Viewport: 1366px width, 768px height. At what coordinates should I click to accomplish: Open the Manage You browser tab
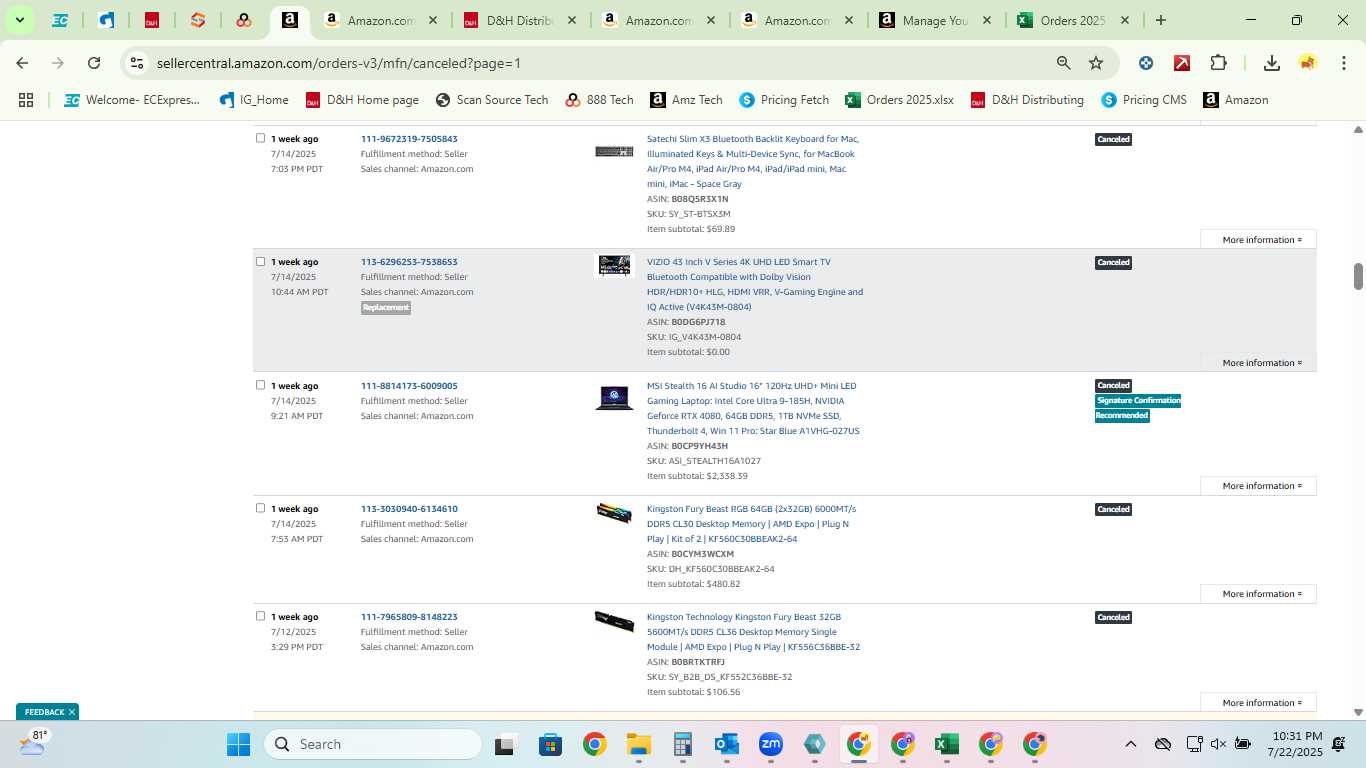click(x=935, y=20)
